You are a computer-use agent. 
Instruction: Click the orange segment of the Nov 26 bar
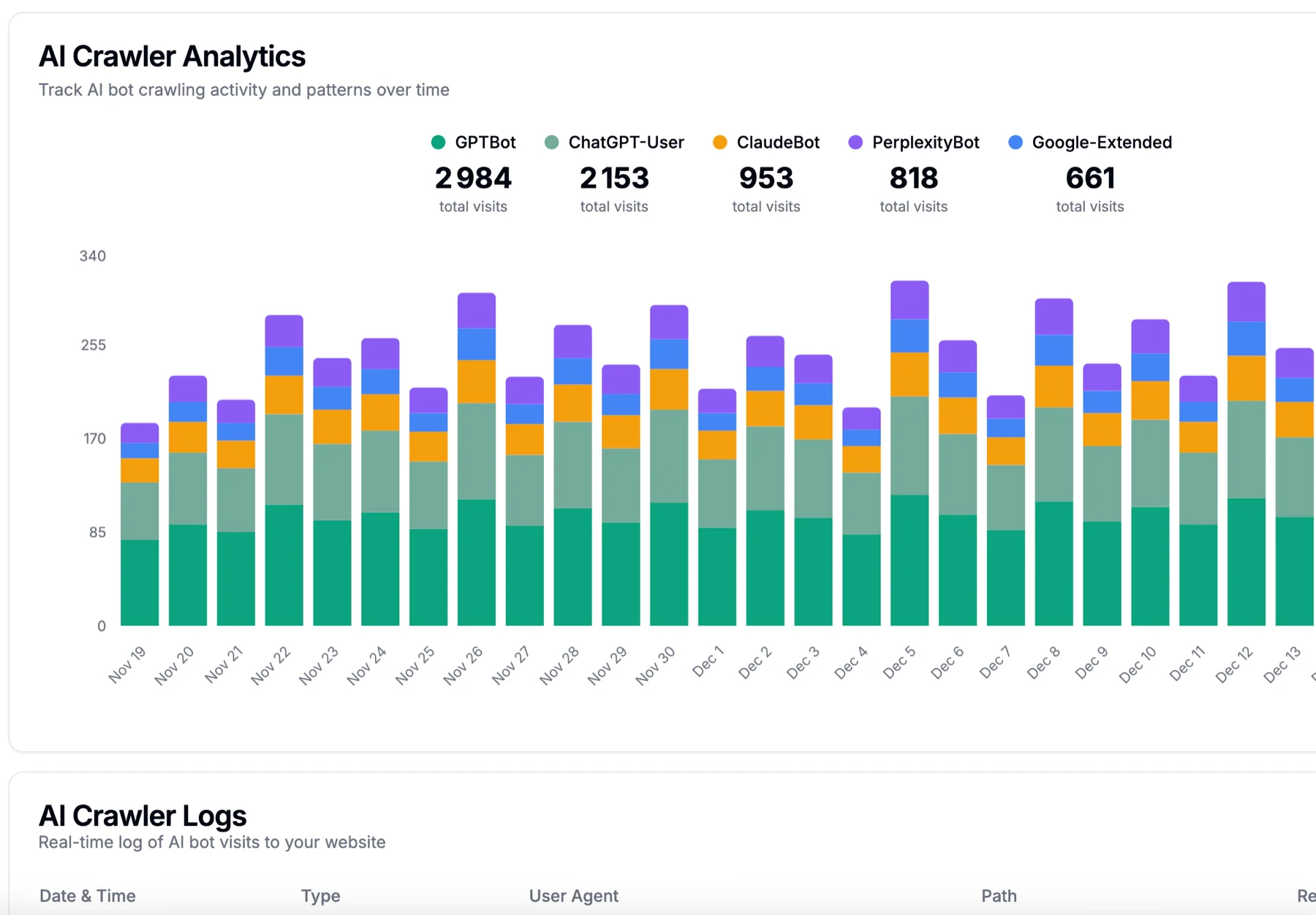click(477, 381)
